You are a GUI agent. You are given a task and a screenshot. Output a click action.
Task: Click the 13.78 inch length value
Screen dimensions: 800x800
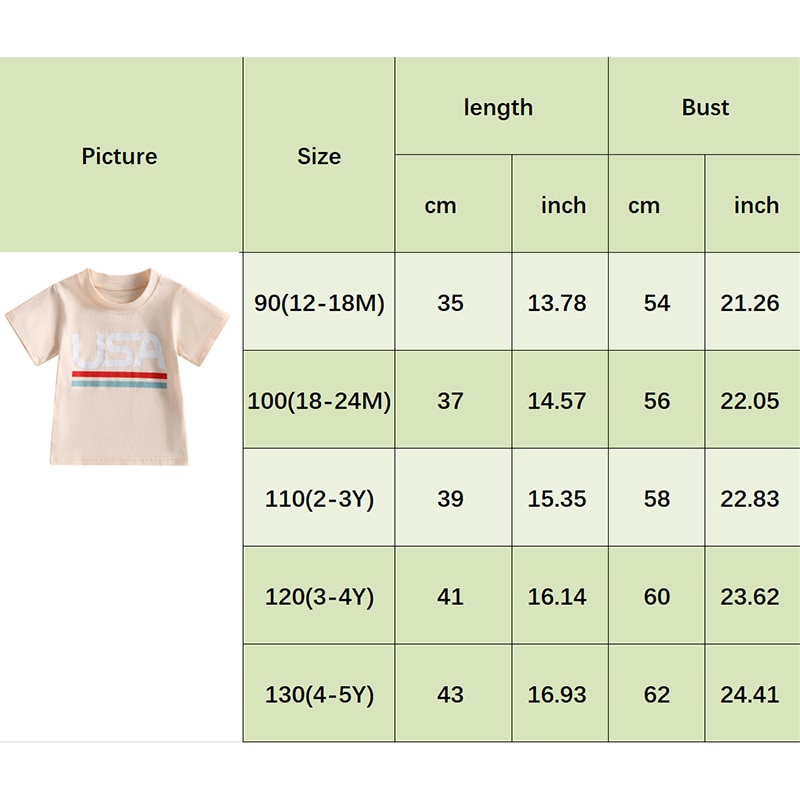point(557,303)
